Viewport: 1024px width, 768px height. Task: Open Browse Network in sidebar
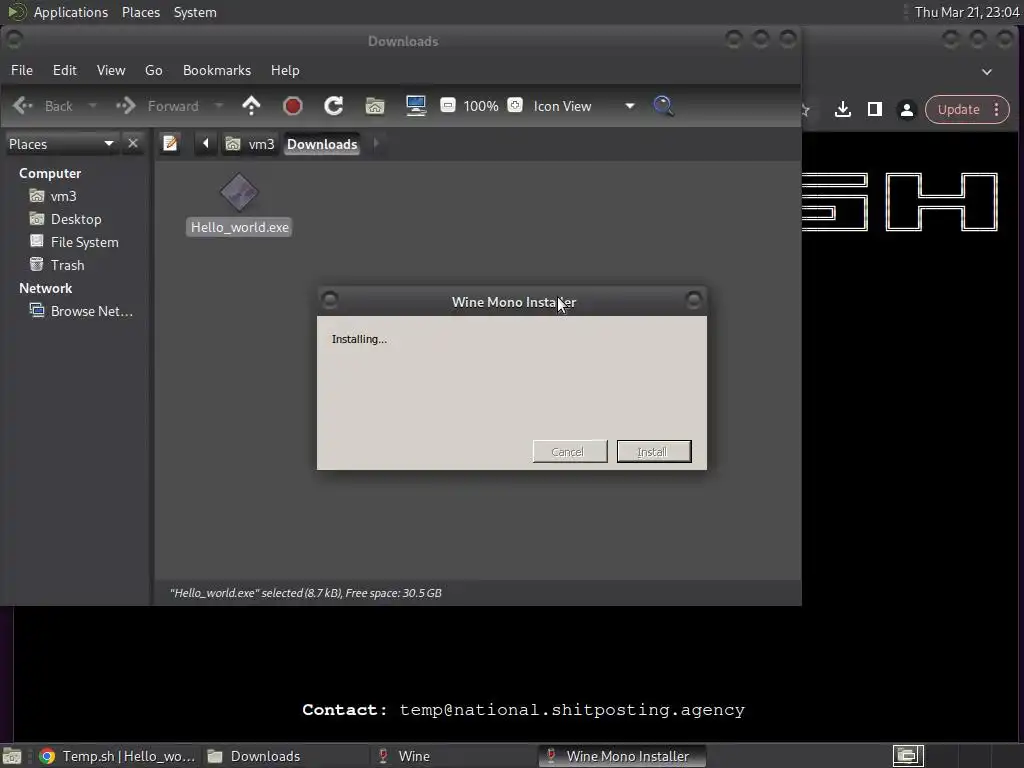tap(81, 311)
